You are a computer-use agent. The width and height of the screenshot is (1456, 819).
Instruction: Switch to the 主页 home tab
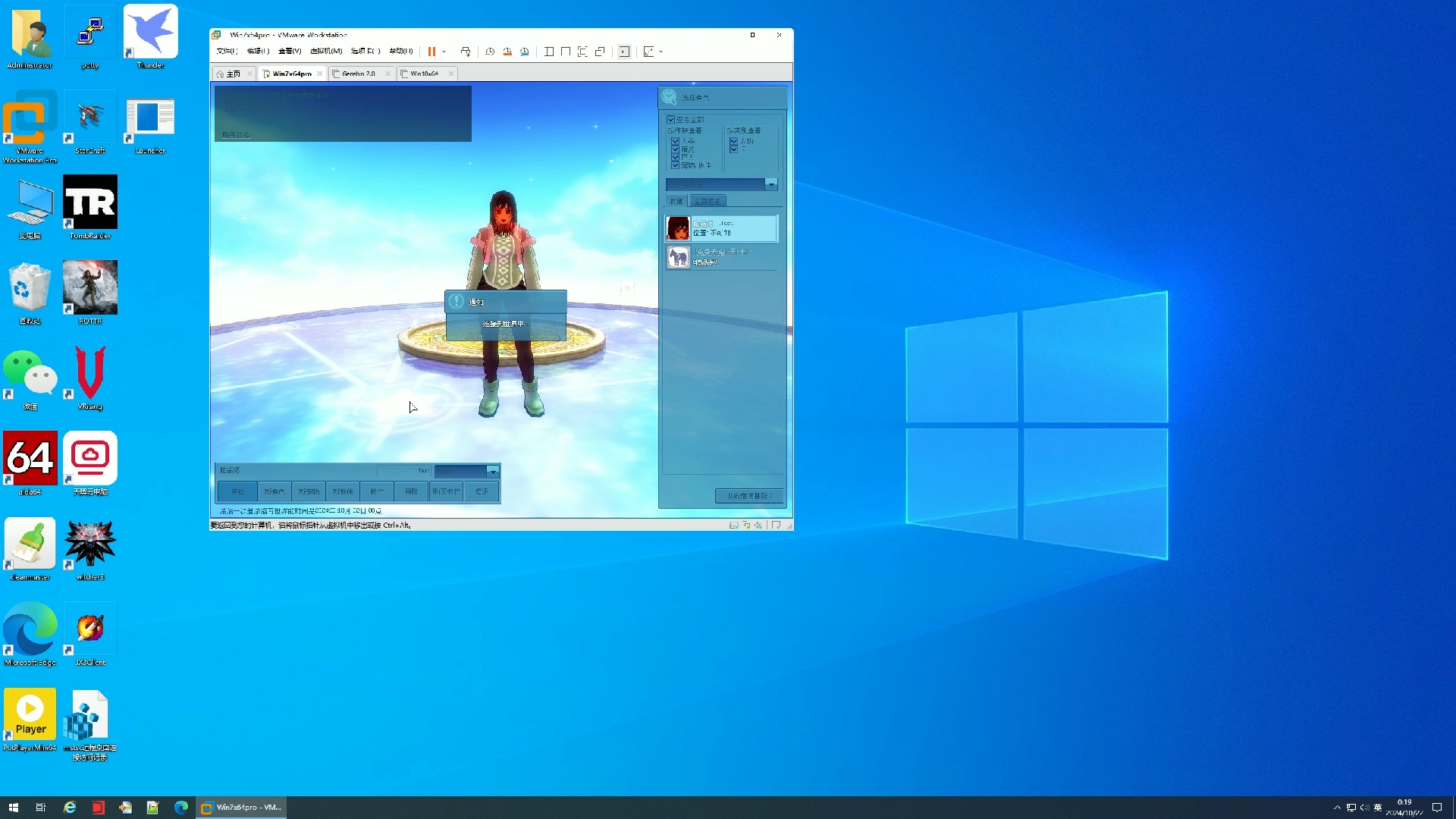tap(234, 74)
